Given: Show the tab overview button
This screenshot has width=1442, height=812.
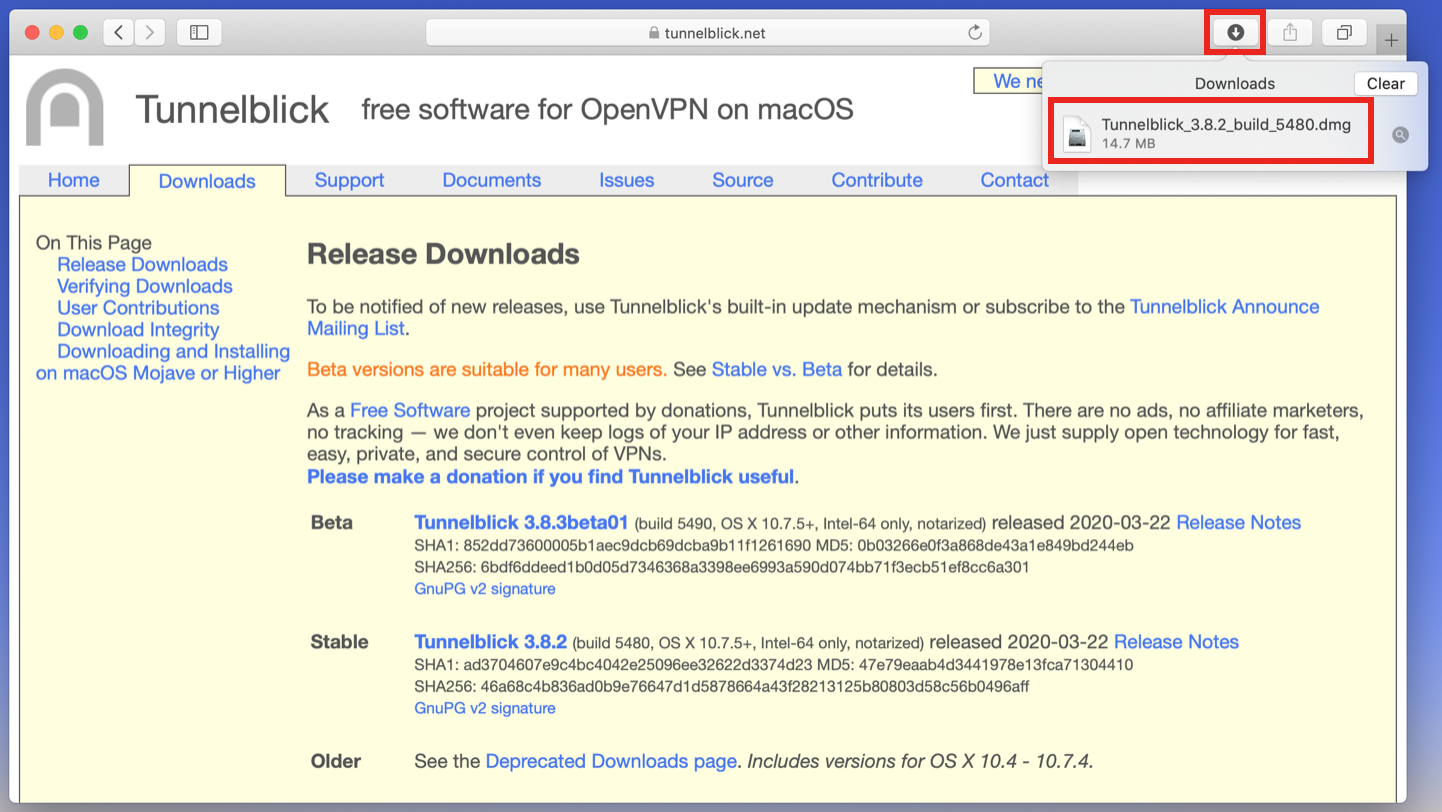Looking at the screenshot, I should click(x=1344, y=33).
